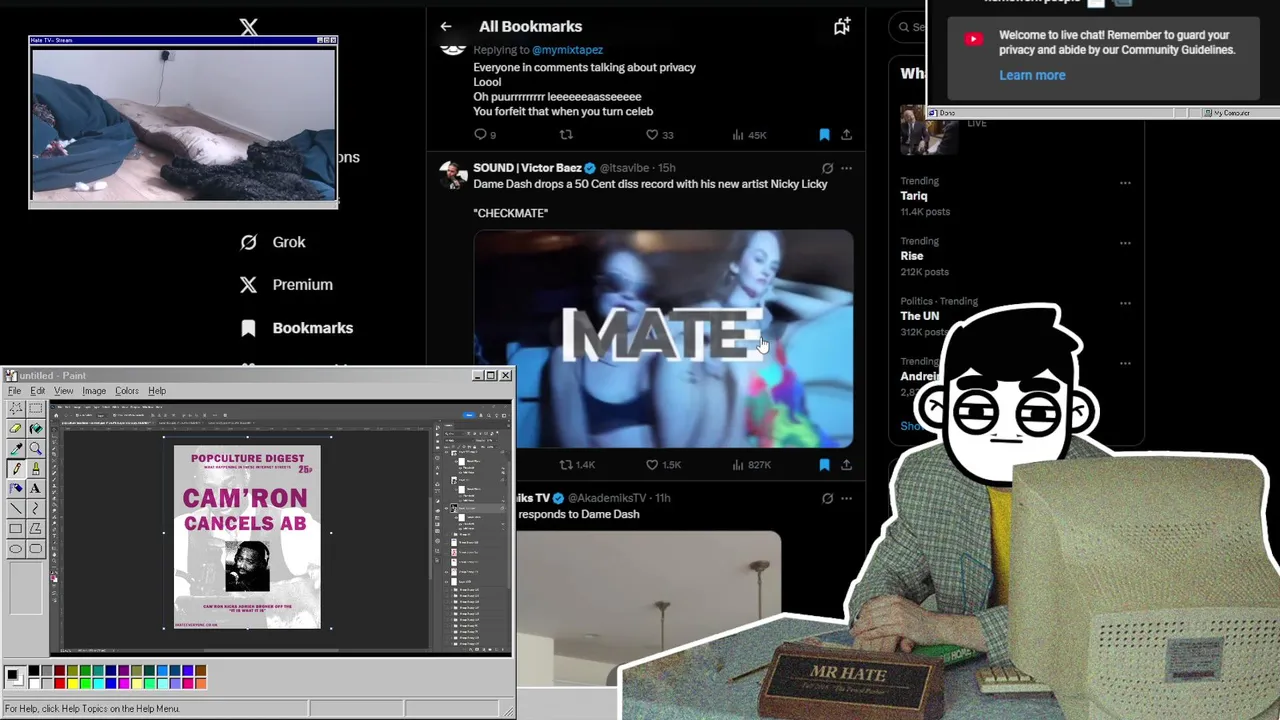Screen dimensions: 1280x720
Task: Open the File menu in Paint
Action: click(14, 391)
